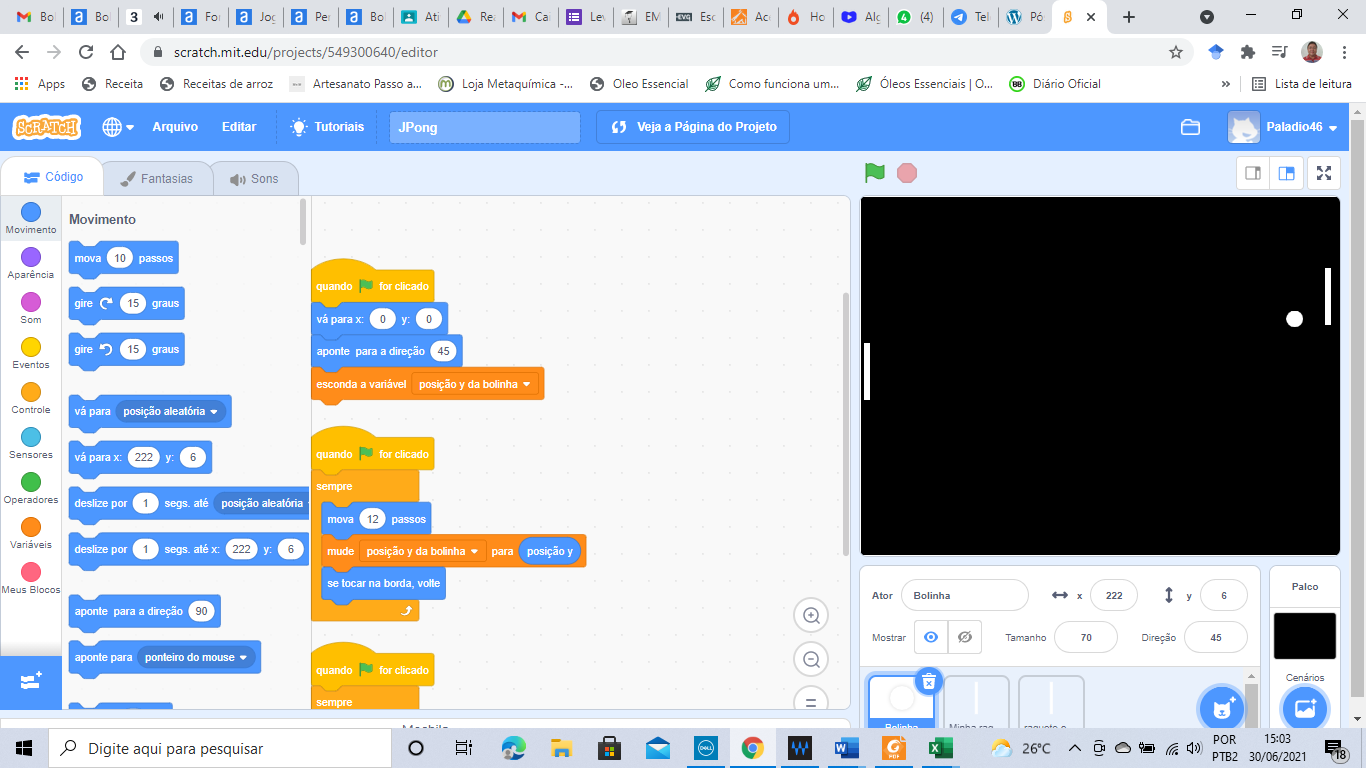Screen dimensions: 1366x768
Task: Click the Direção value field
Action: 1215,637
